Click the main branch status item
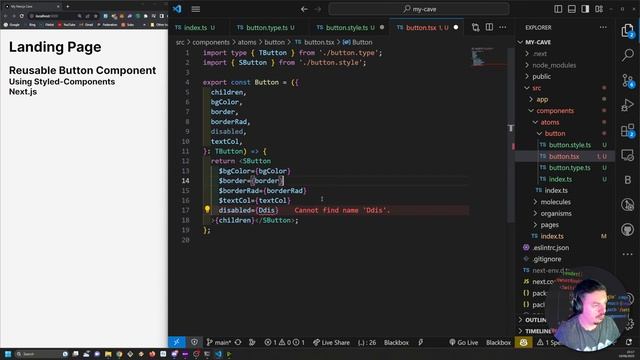 [x=218, y=342]
